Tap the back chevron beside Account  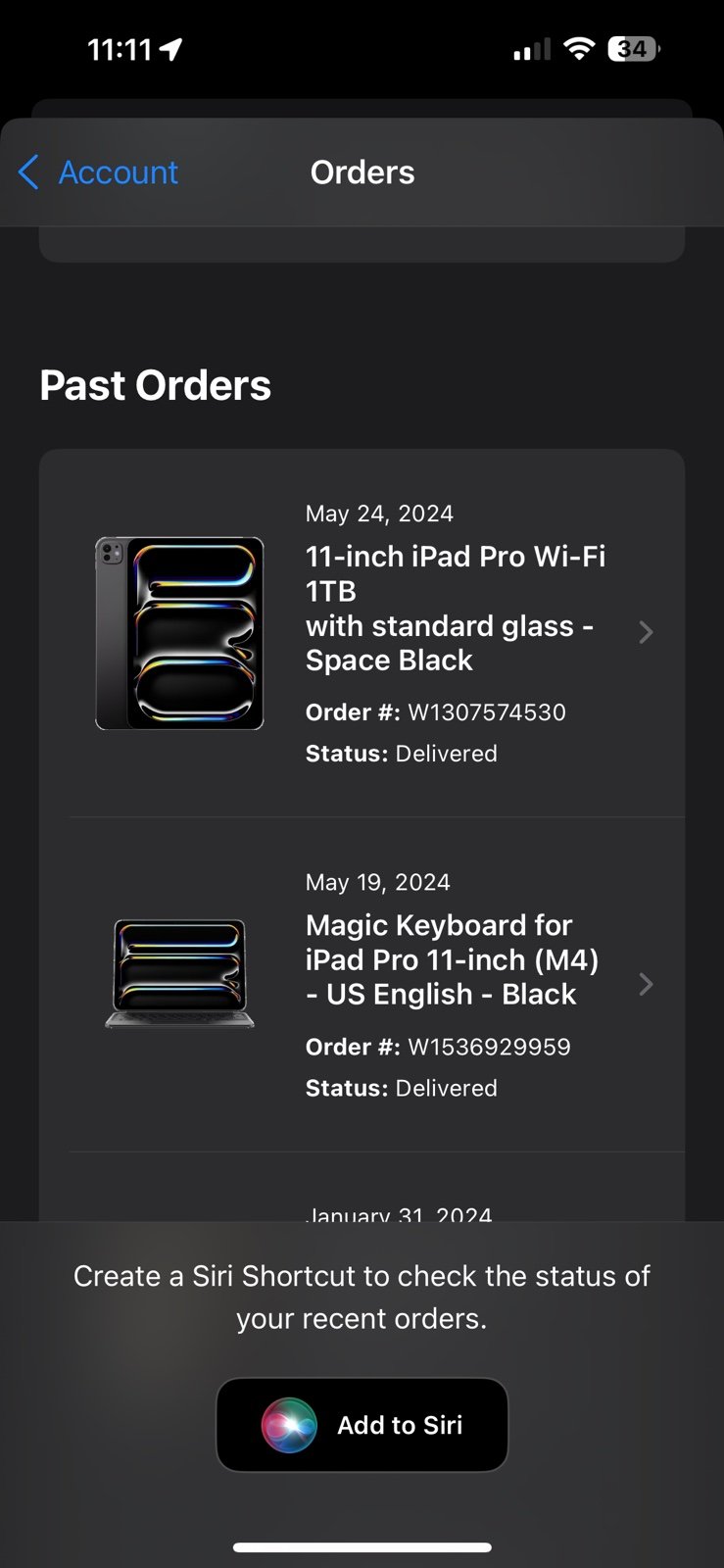click(28, 171)
